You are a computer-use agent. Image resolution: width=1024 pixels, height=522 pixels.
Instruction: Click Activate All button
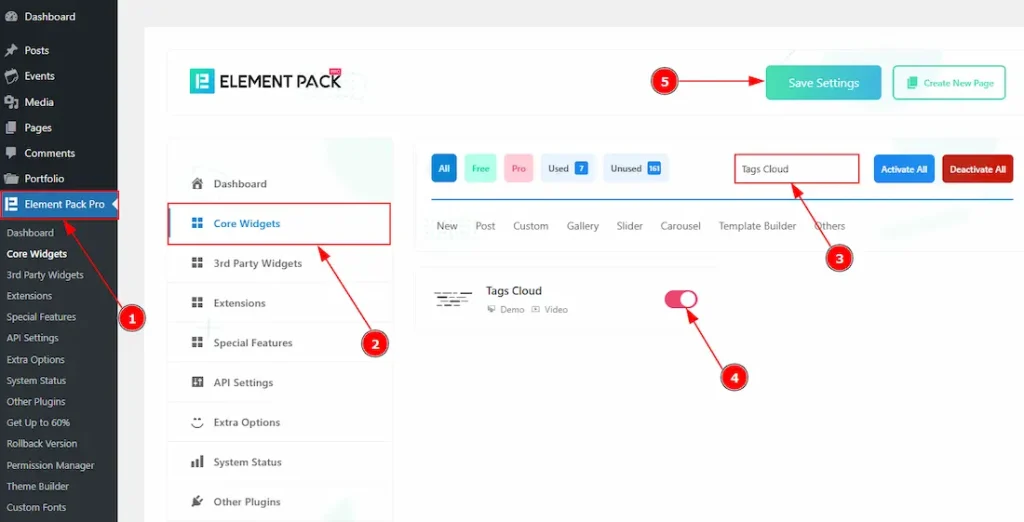(x=904, y=169)
